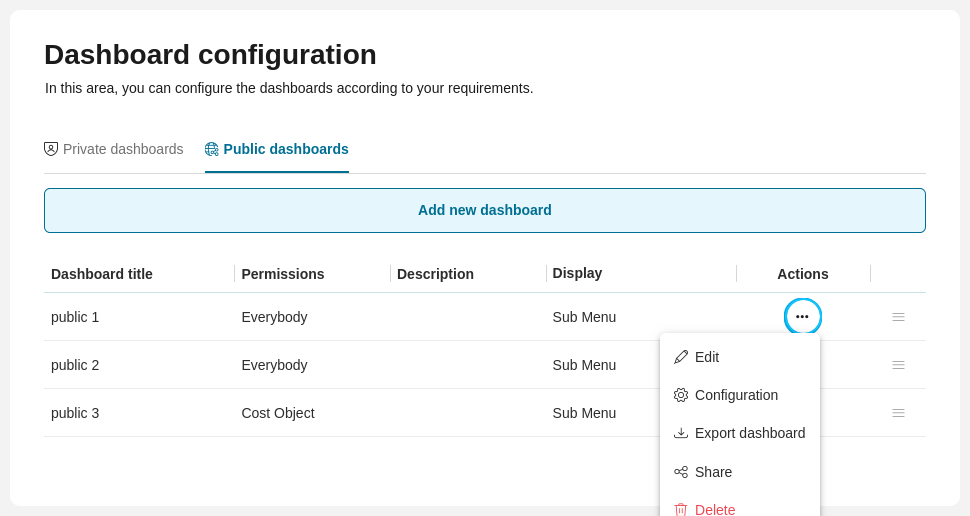
Task: Click the configure dashboards description sentence
Action: click(x=289, y=88)
